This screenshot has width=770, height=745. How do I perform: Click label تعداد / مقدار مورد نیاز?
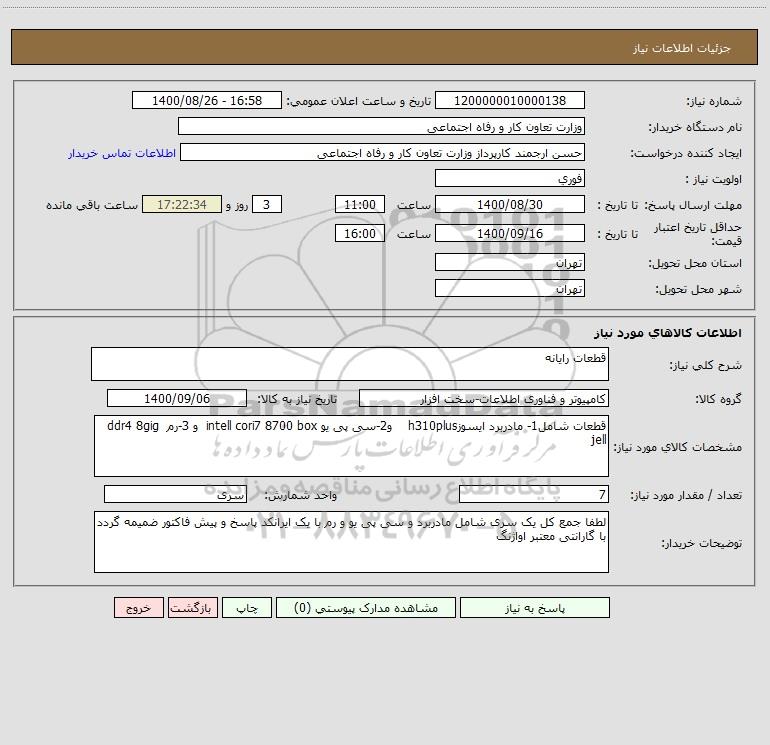tap(686, 496)
